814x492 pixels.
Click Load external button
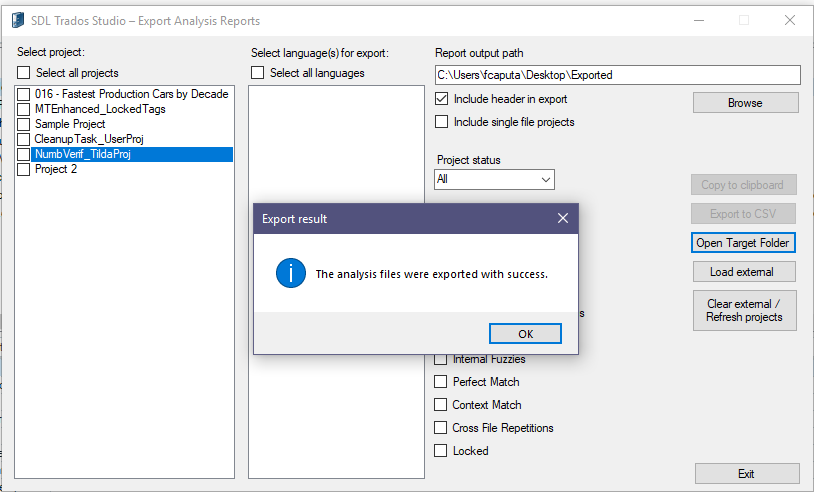click(x=744, y=272)
